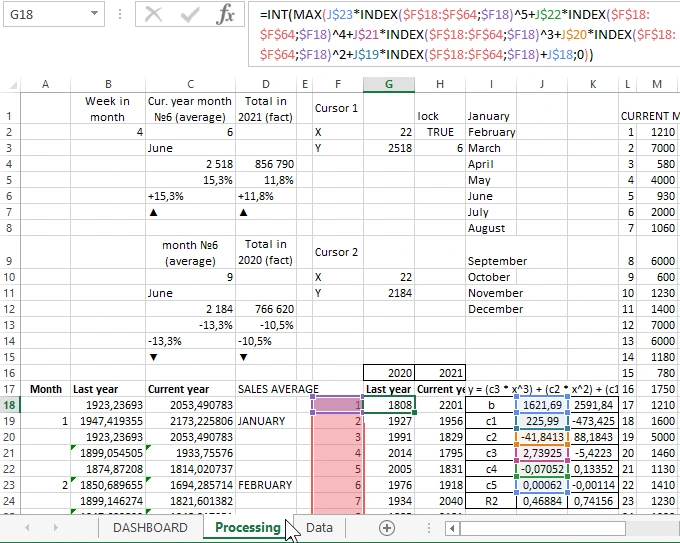The width and height of the screenshot is (680, 543).
Task: Select column A header
Action: [45, 85]
